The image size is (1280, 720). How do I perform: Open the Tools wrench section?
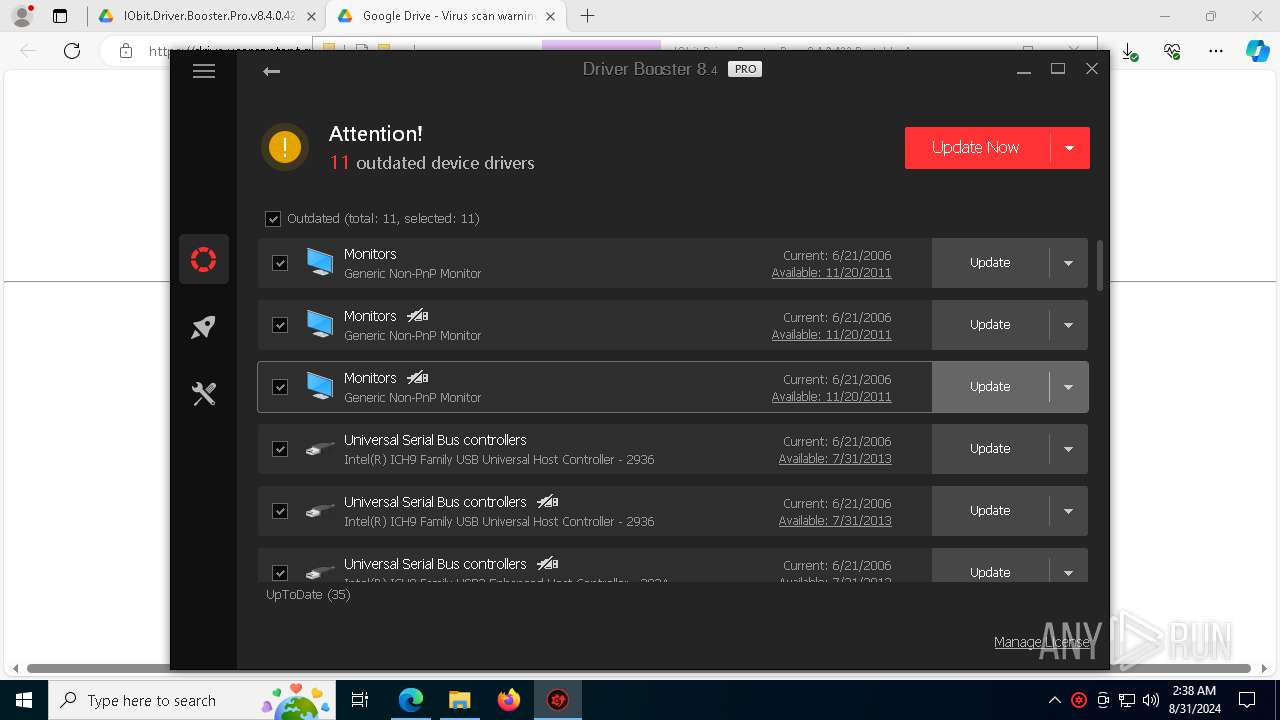pyautogui.click(x=204, y=394)
